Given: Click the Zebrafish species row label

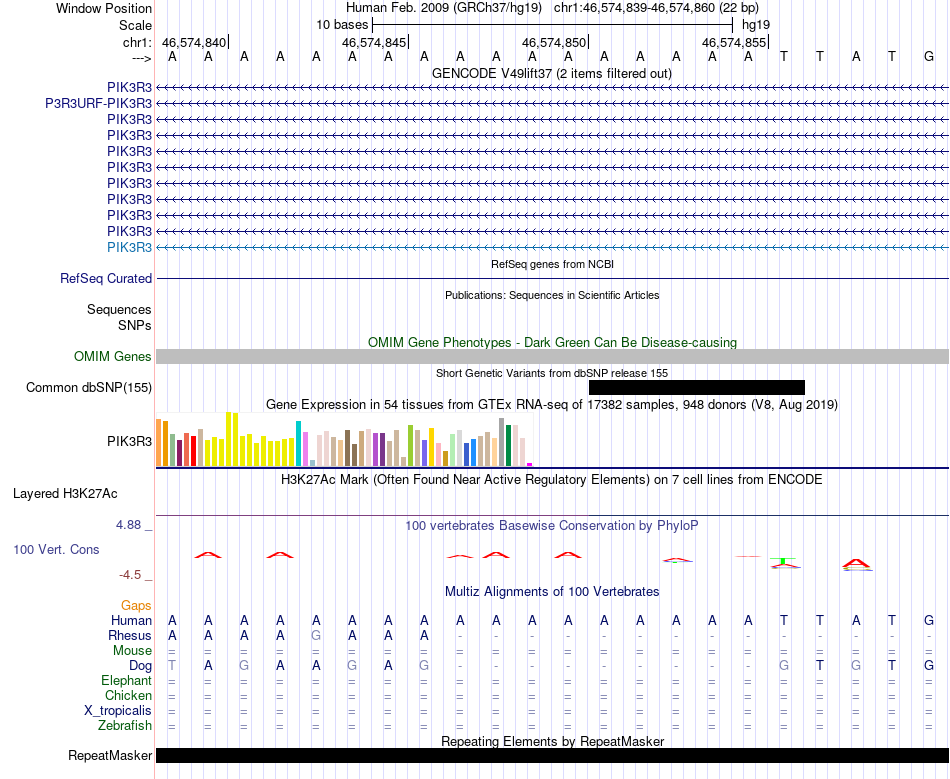Looking at the screenshot, I should (125, 725).
